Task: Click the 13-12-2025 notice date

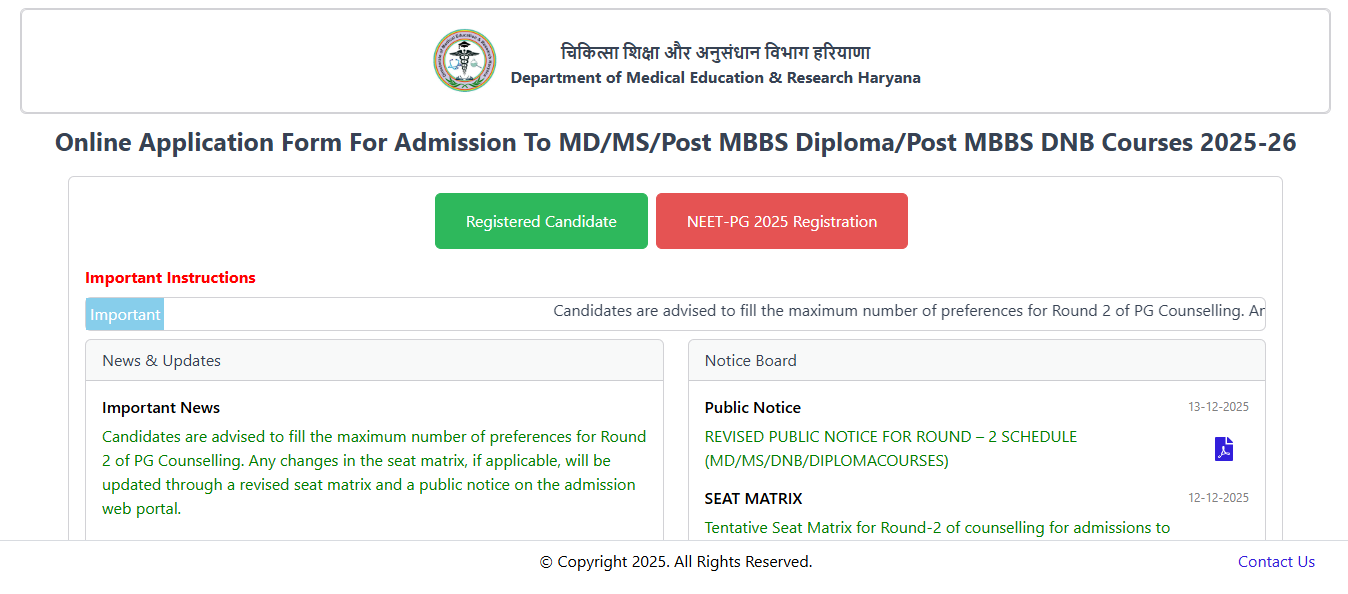Action: (1218, 407)
